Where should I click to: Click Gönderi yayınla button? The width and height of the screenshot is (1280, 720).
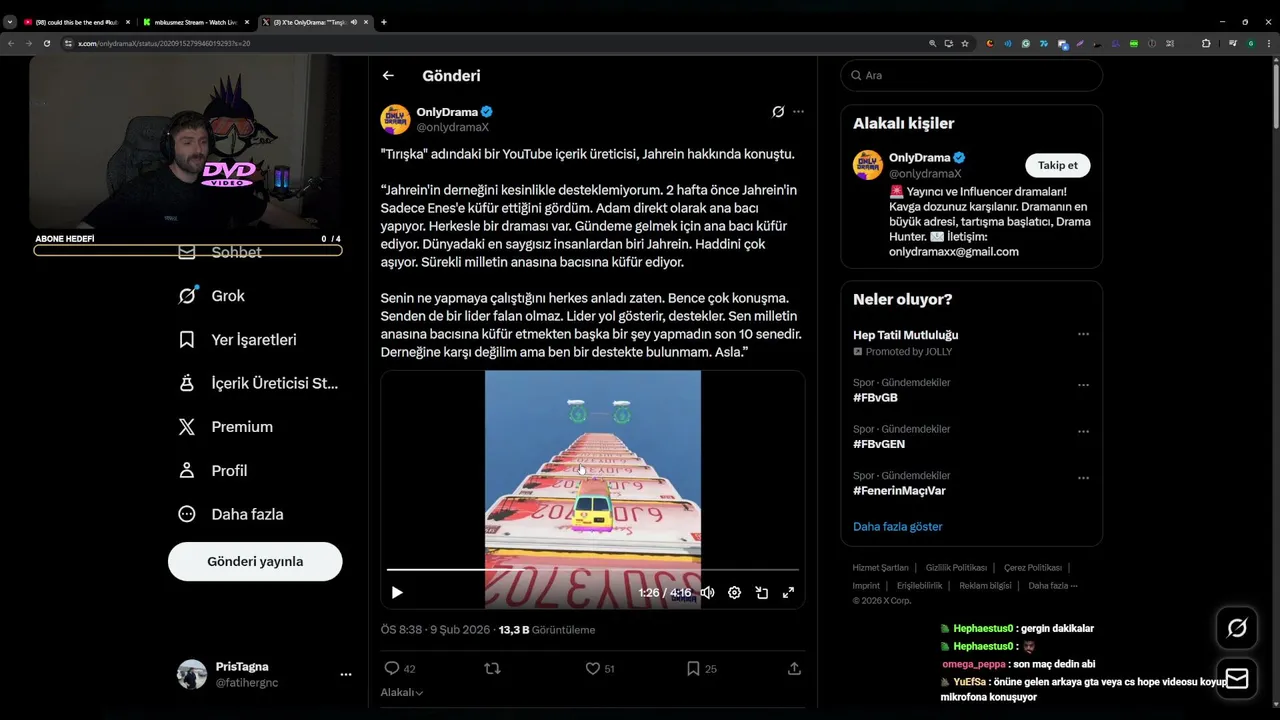point(255,561)
